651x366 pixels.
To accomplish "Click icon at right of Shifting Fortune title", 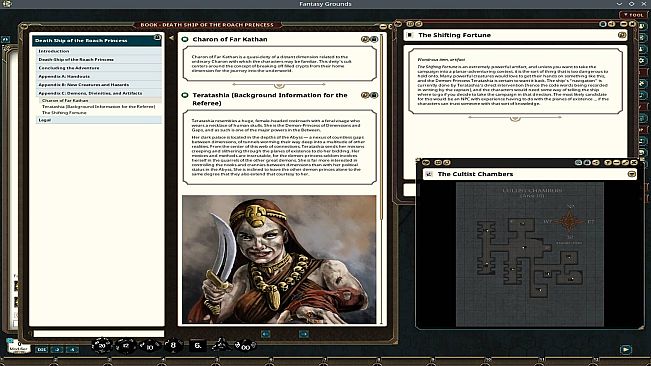I will 622,35.
